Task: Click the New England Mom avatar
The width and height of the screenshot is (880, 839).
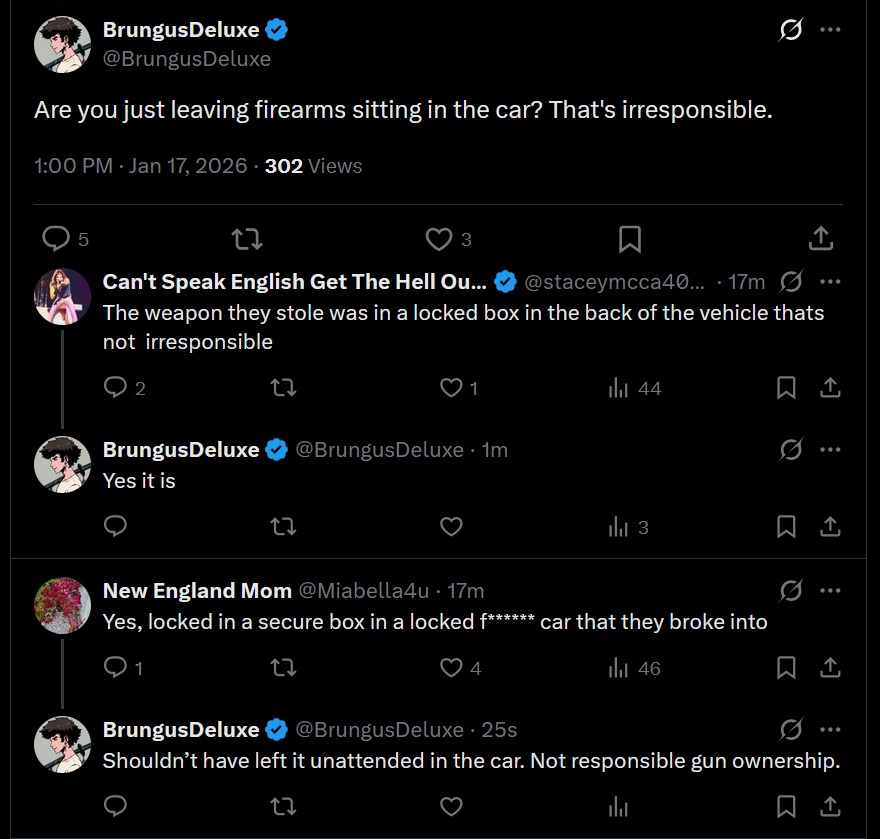Action: click(x=63, y=605)
